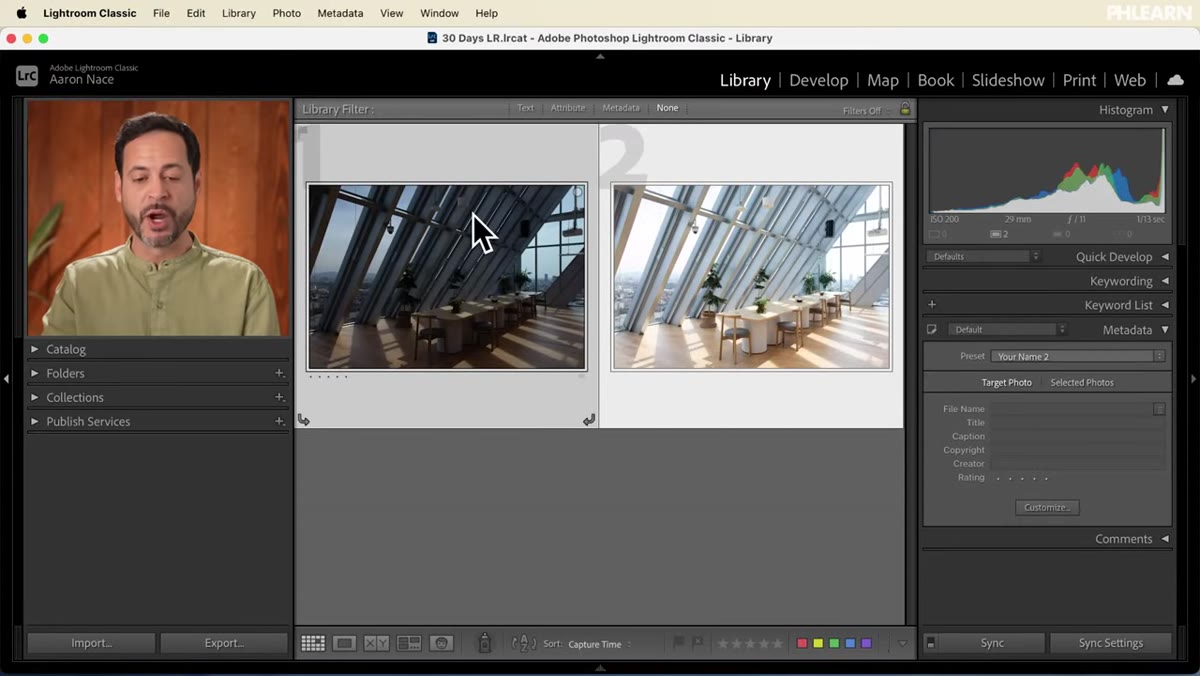Open the Develop module
This screenshot has width=1200, height=676.
[x=818, y=80]
